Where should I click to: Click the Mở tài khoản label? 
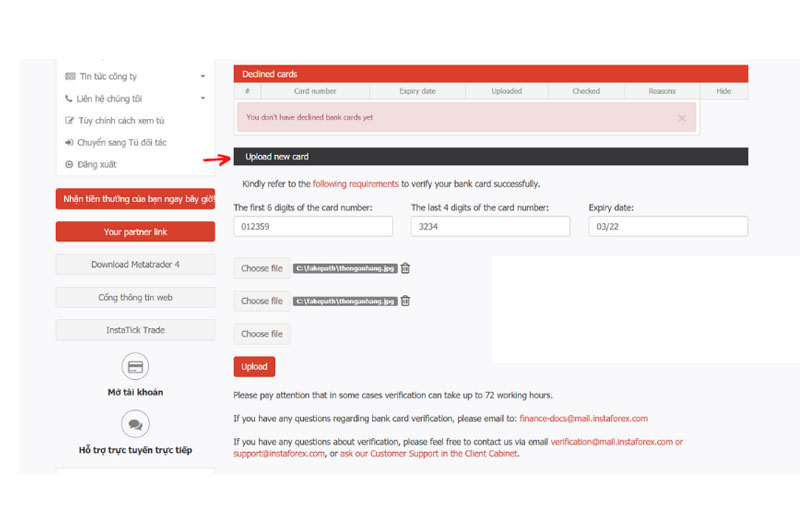click(135, 392)
